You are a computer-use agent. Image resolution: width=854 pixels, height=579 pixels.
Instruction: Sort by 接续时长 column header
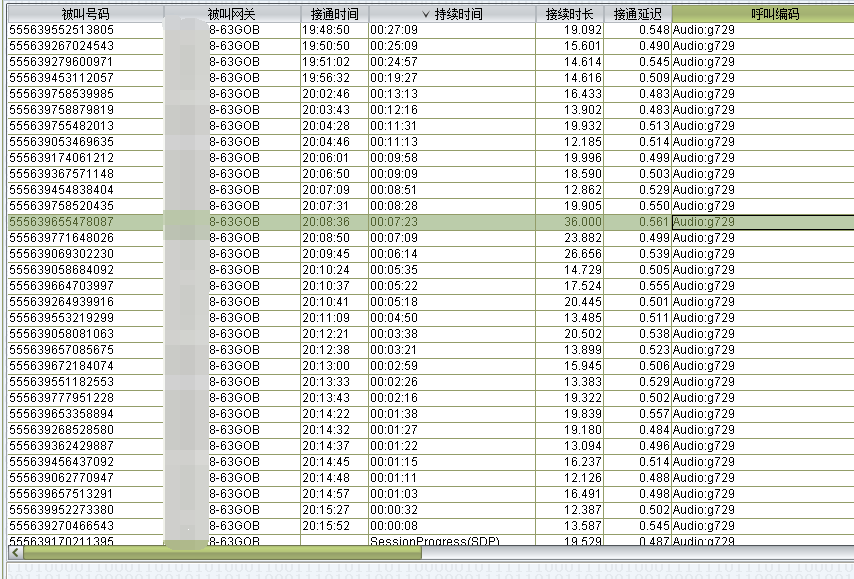[x=570, y=14]
